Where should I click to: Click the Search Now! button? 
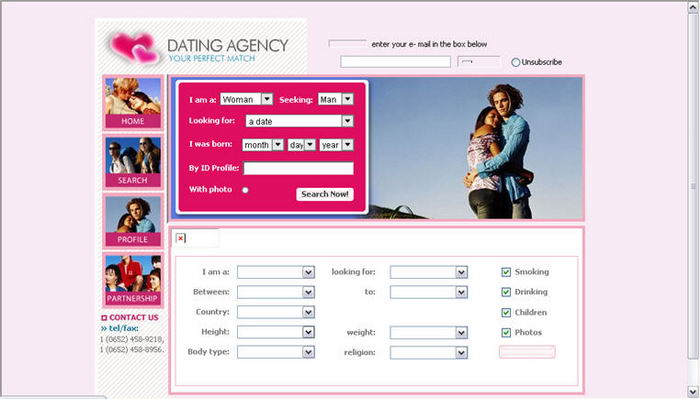point(325,194)
